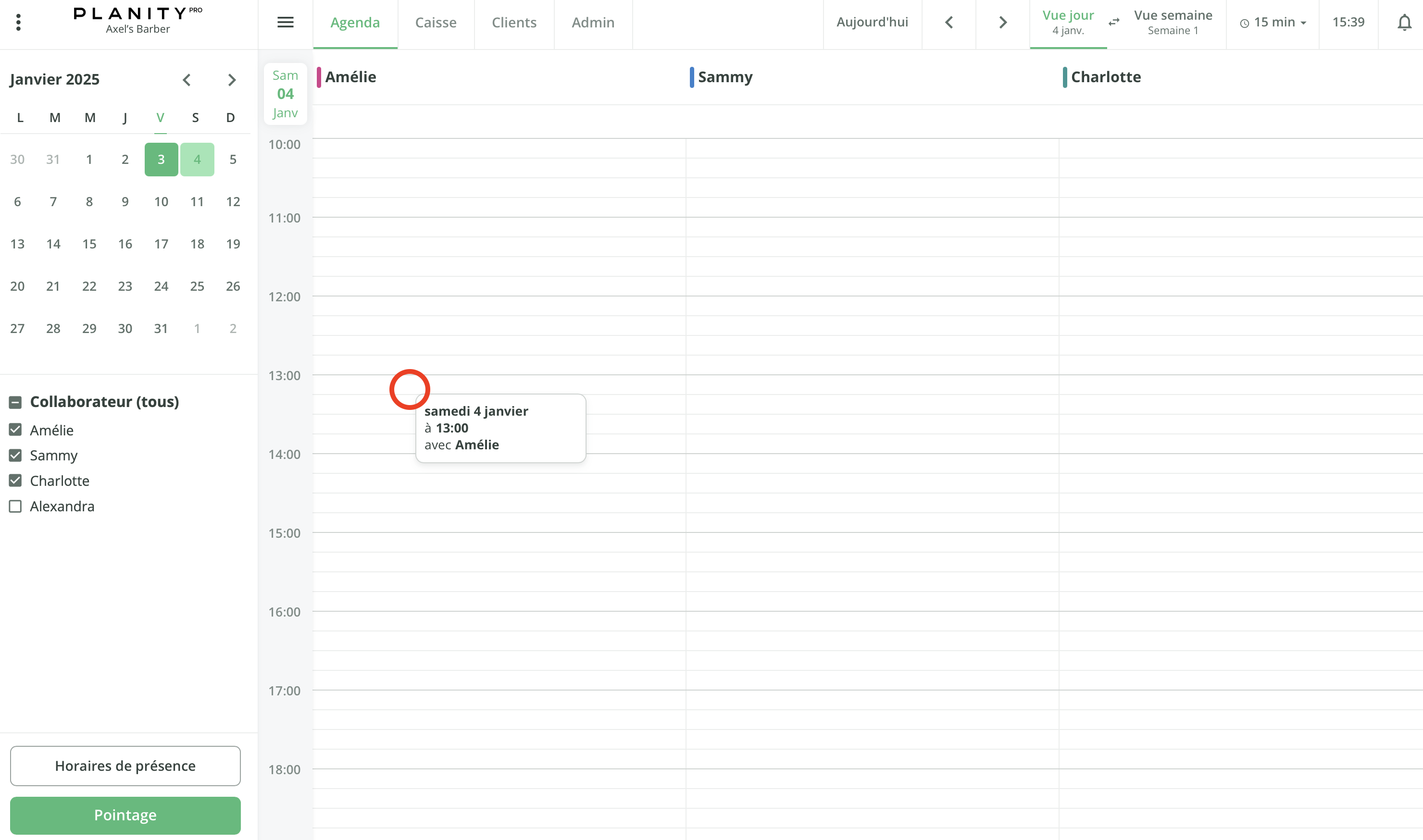Click the clock icon next to 15 min
This screenshot has height=840, width=1423.
click(1244, 23)
